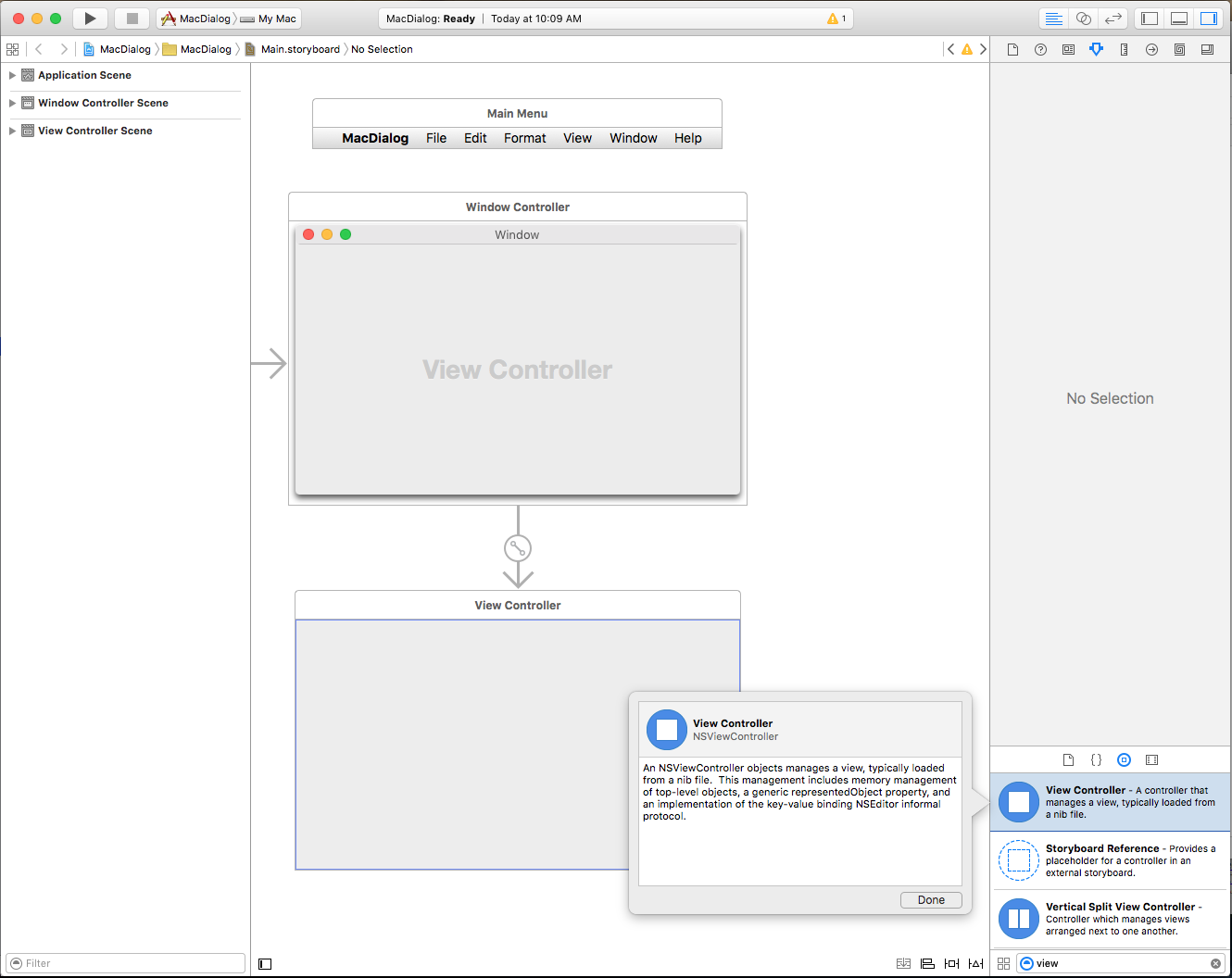The width and height of the screenshot is (1232, 978).
Task: Open the Attributes inspector
Action: pos(1097,49)
